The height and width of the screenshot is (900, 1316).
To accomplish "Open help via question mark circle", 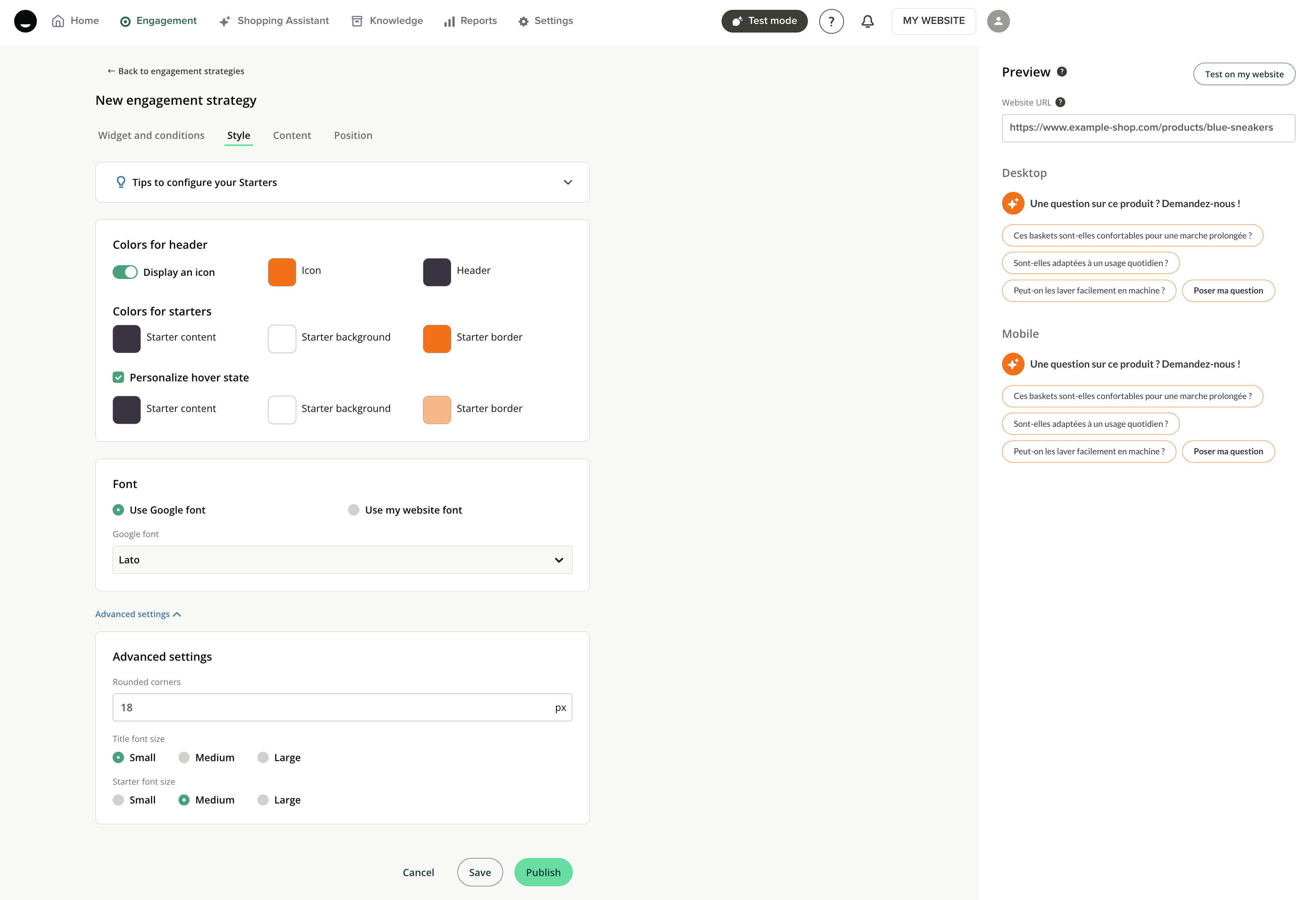I will (x=831, y=22).
